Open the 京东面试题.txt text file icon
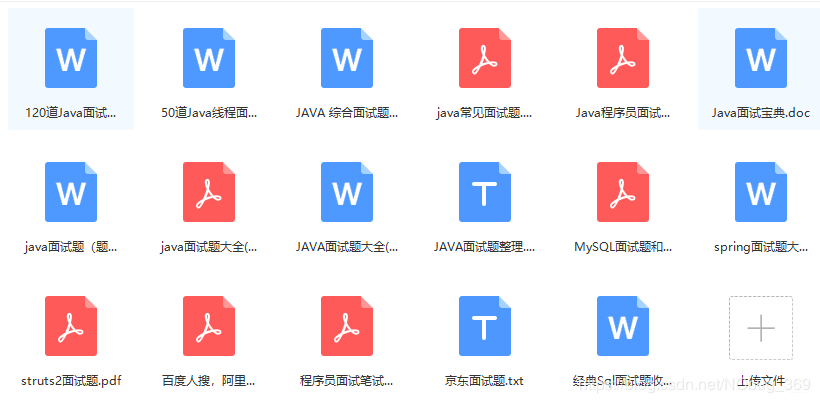820x403 pixels. point(485,326)
